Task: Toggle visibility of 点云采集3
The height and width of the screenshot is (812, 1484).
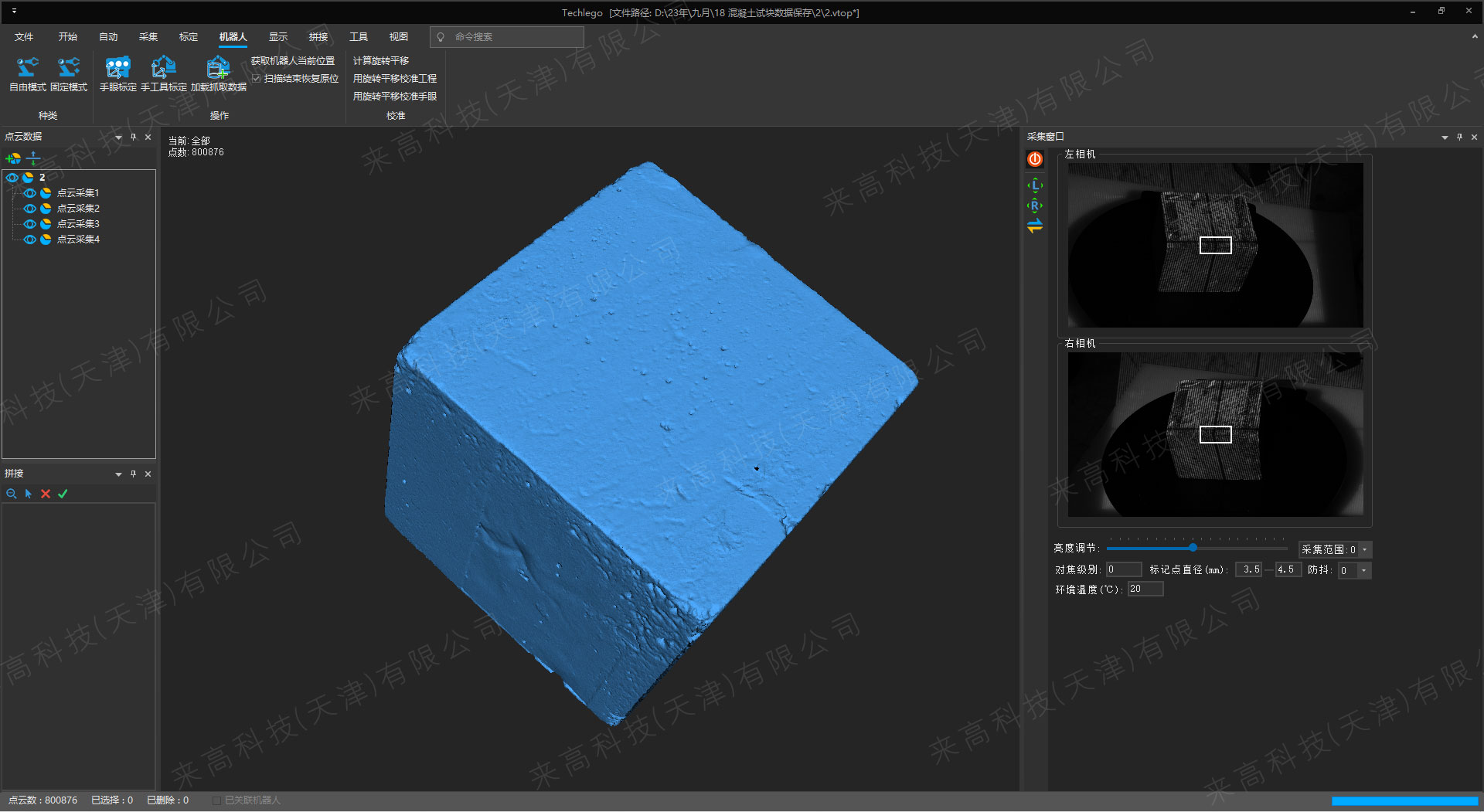Action: coord(29,224)
